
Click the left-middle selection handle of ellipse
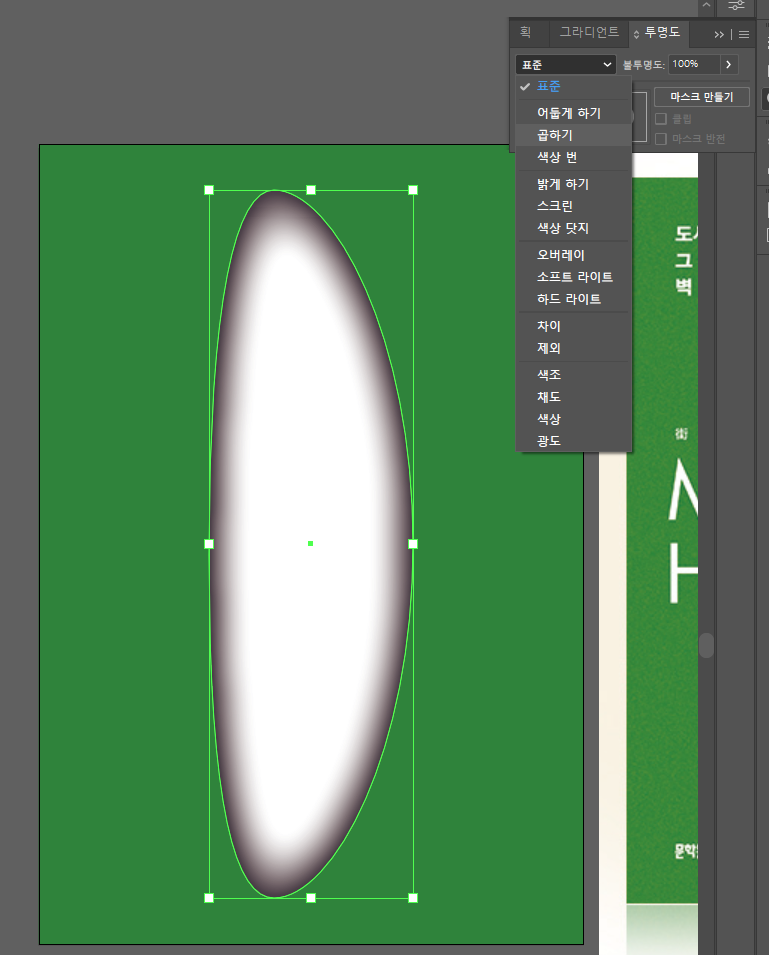click(209, 544)
